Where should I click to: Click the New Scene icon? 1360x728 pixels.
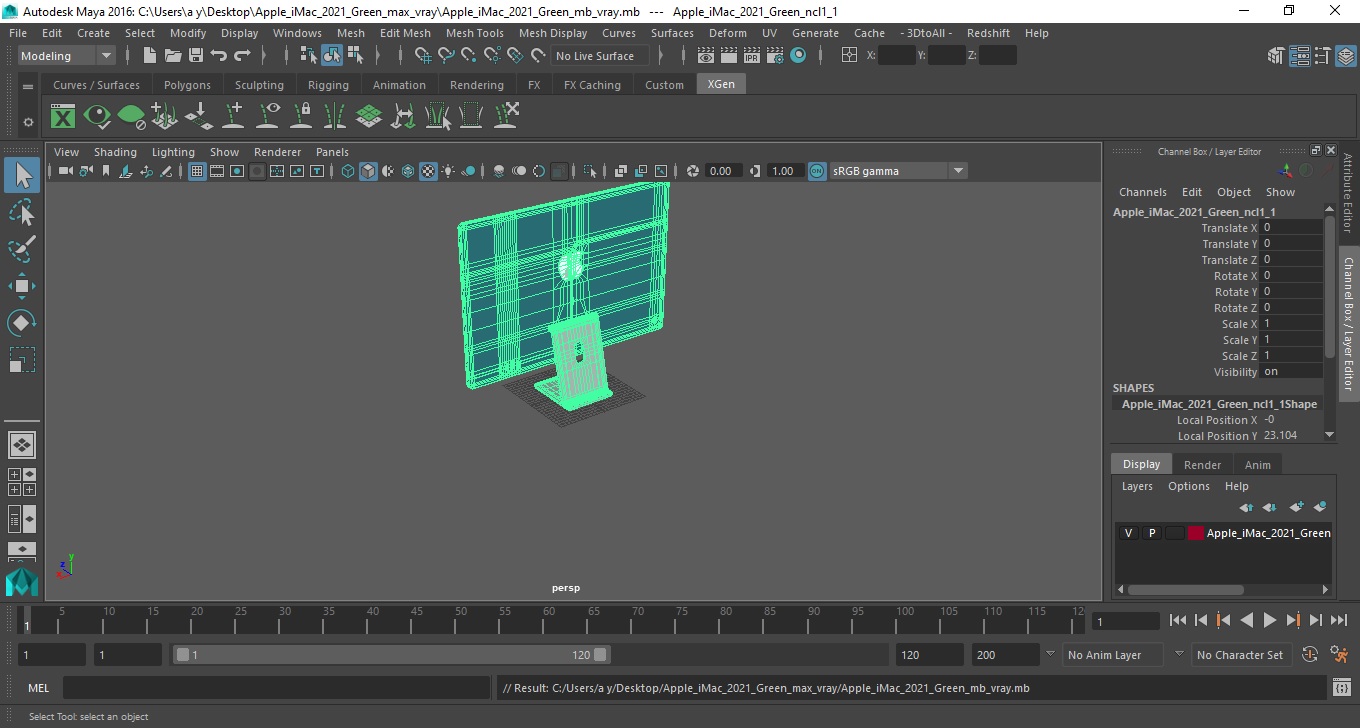point(150,56)
